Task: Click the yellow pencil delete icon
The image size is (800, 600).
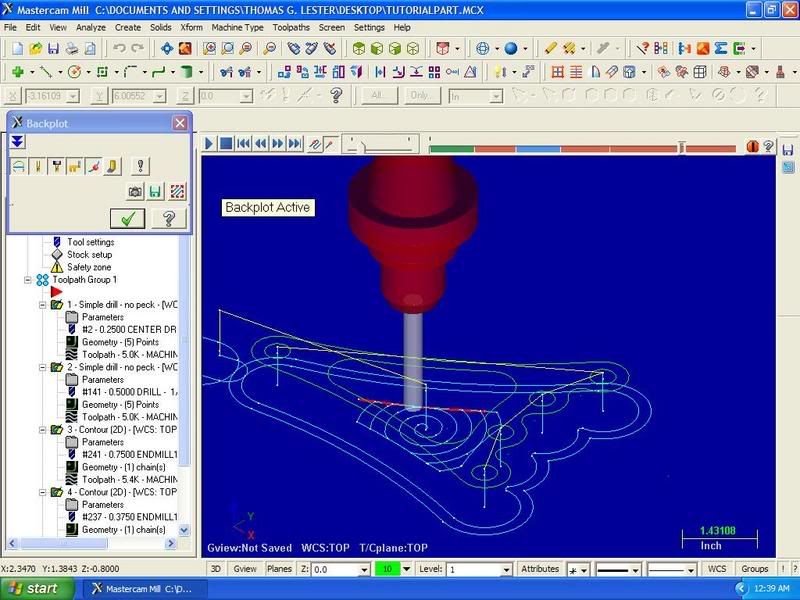Action: coord(550,48)
